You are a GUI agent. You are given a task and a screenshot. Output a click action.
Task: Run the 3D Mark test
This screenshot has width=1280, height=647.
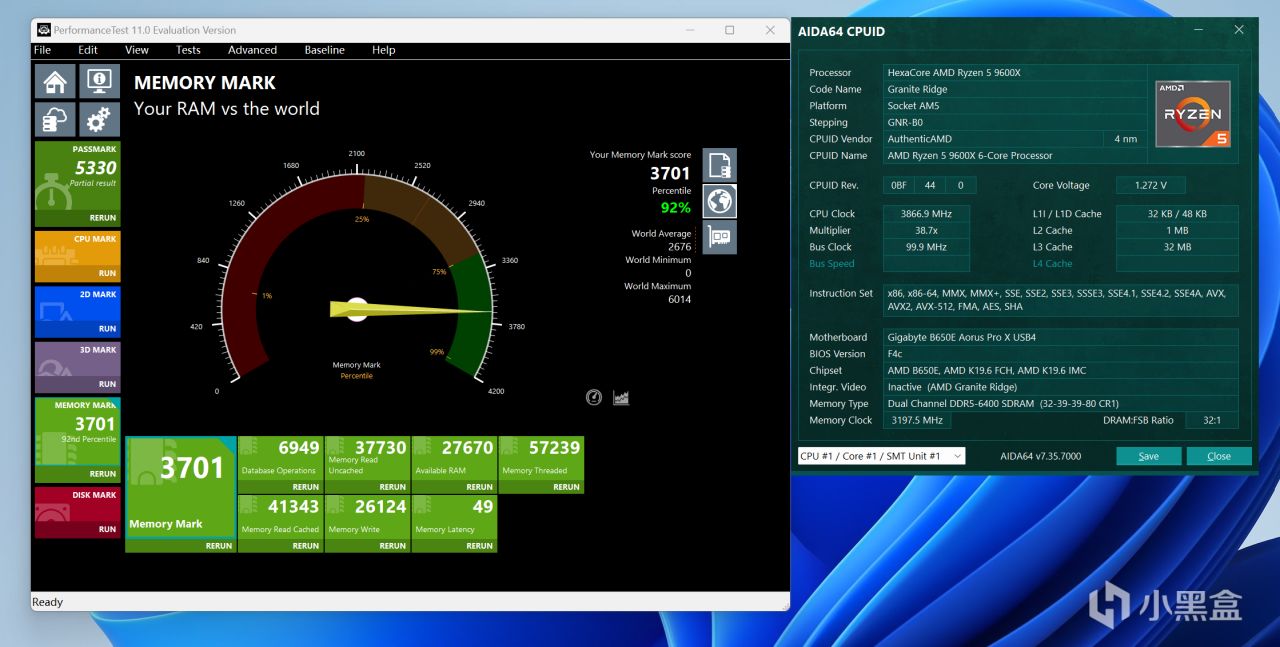click(x=107, y=384)
